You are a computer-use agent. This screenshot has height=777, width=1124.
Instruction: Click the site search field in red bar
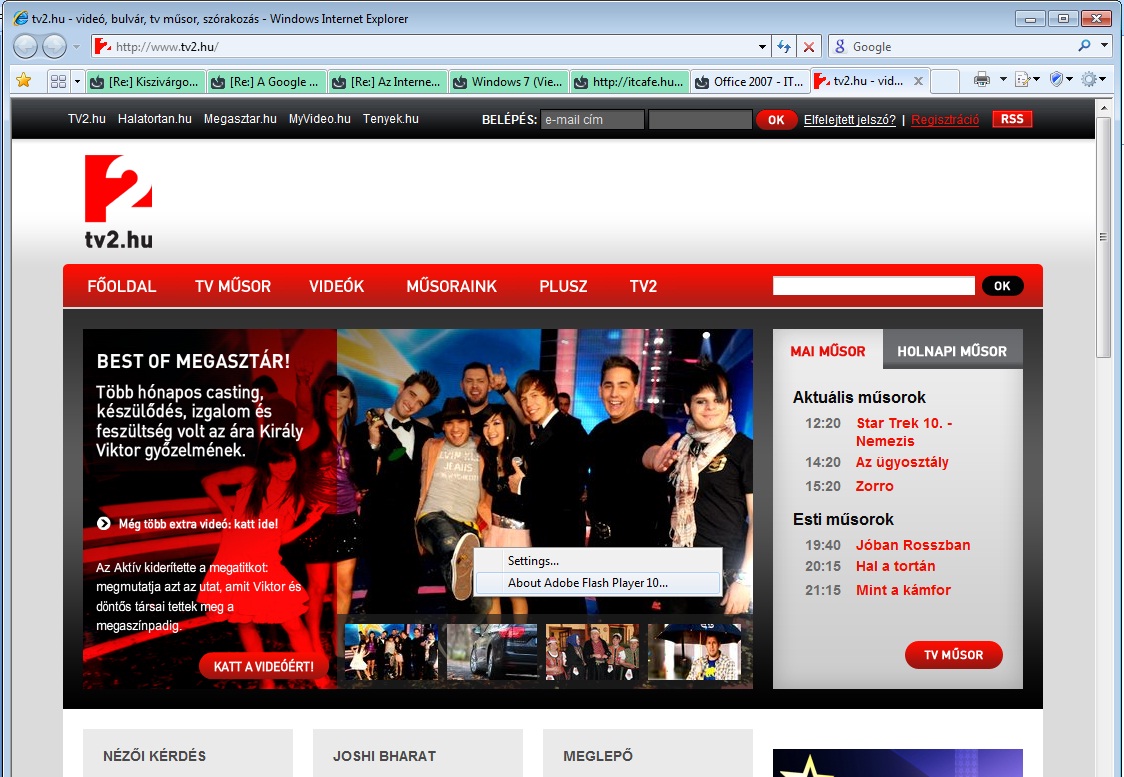874,286
